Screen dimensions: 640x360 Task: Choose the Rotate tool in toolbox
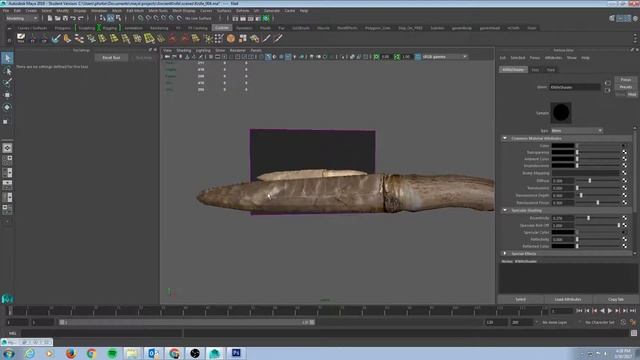[x=7, y=107]
